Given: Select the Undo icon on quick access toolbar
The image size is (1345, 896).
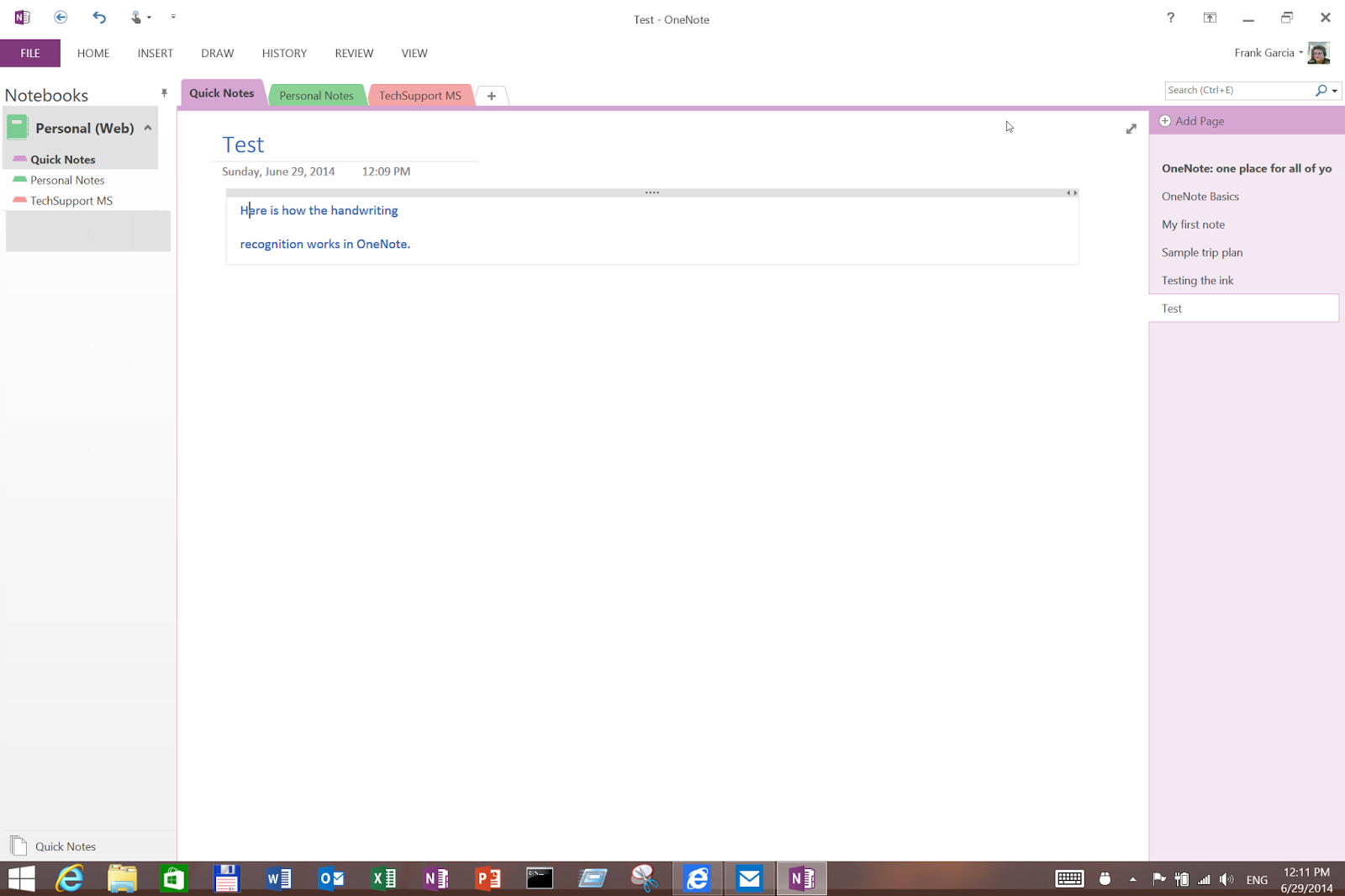Looking at the screenshot, I should click(x=98, y=17).
